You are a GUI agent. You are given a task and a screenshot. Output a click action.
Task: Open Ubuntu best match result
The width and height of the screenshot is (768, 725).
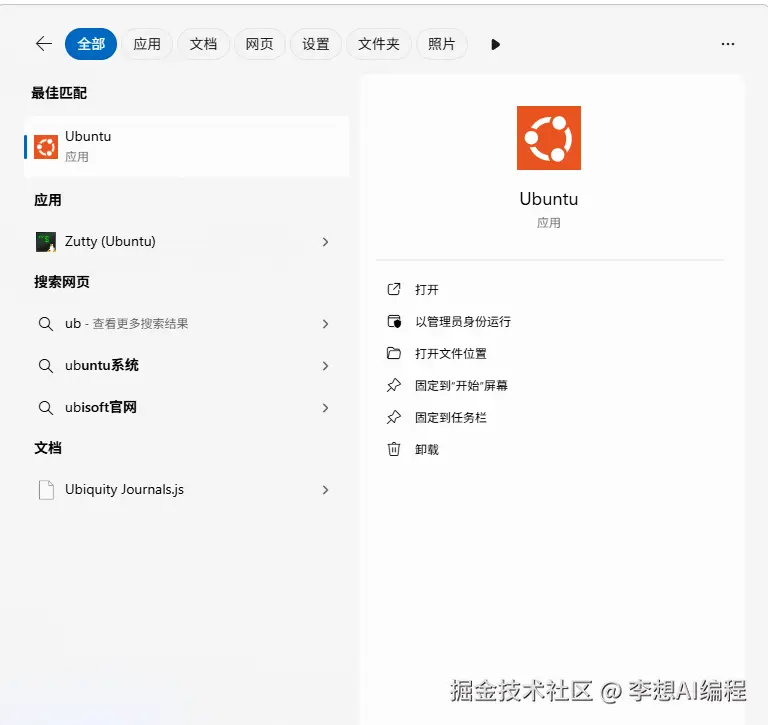point(187,146)
